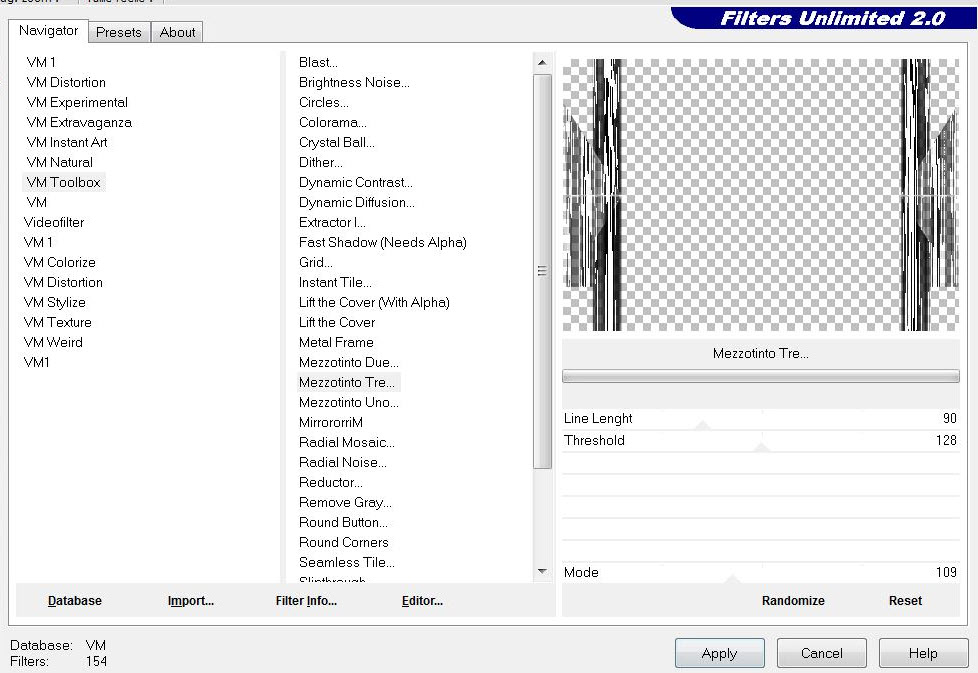Click the filter list scroll-up arrow

[x=542, y=62]
